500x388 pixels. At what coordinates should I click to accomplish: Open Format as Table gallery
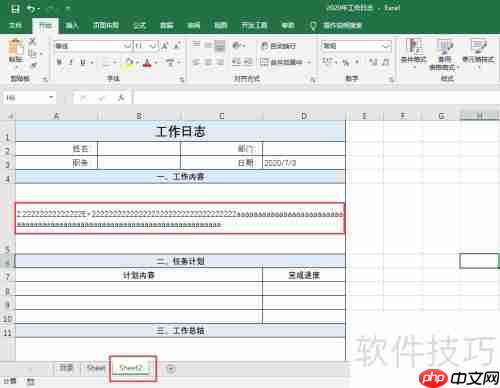coord(444,53)
